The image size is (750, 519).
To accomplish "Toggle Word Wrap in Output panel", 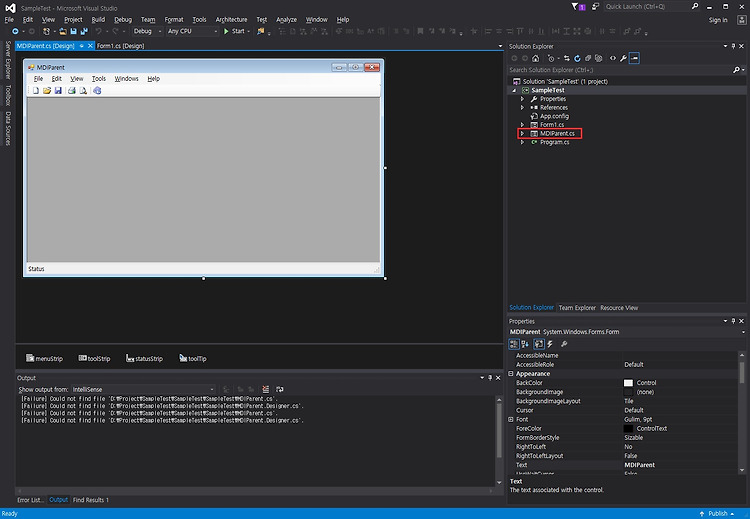I will coord(280,389).
